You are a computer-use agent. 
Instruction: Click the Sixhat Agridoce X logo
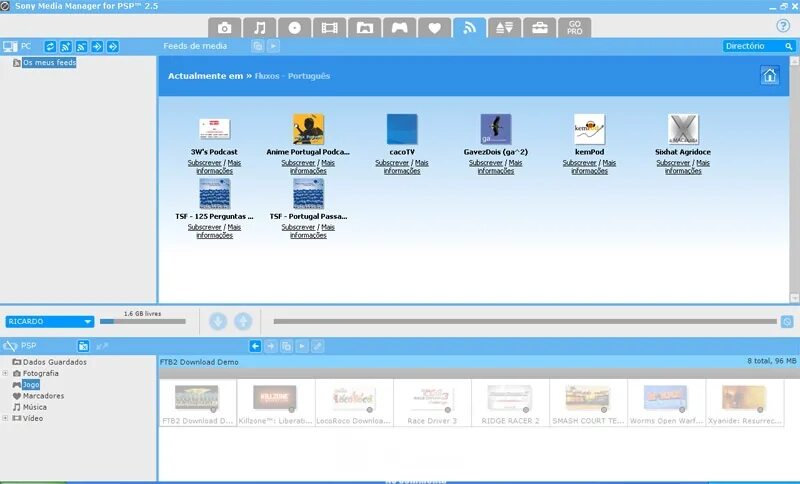(683, 129)
